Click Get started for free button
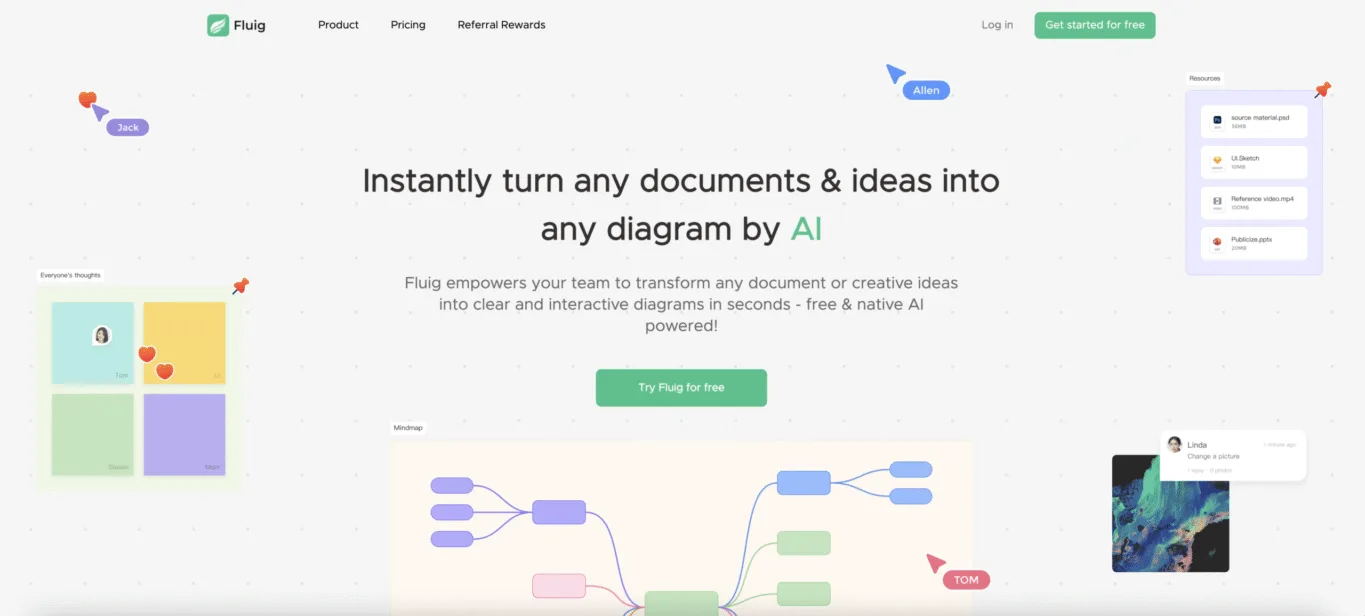This screenshot has height=616, width=1365. 1095,25
